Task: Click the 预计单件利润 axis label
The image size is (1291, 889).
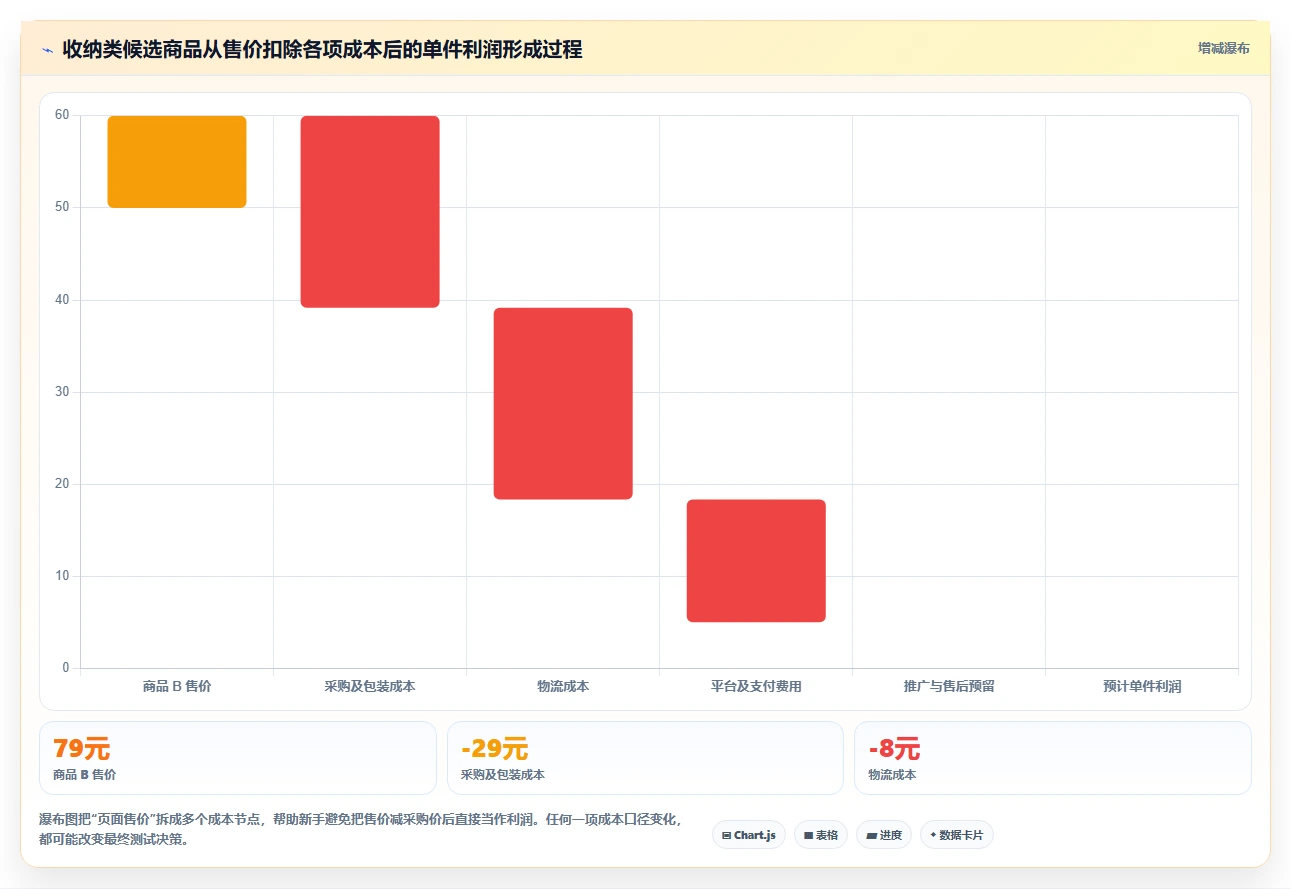Action: click(1142, 687)
